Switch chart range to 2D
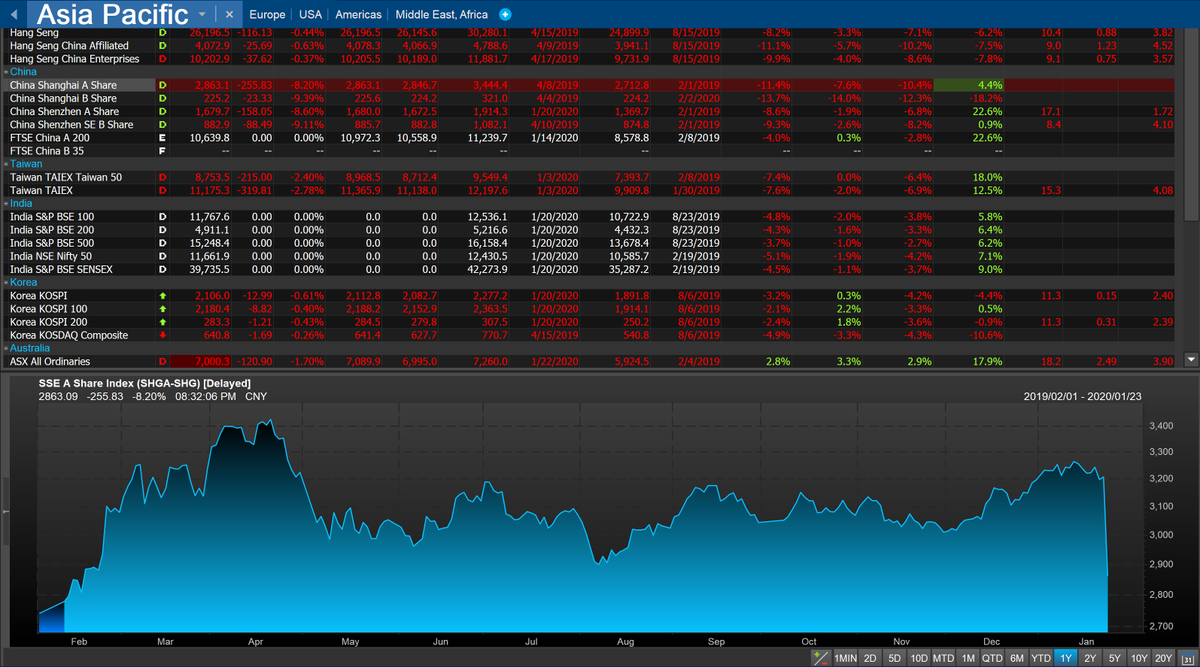The height and width of the screenshot is (667, 1200). pos(871,658)
